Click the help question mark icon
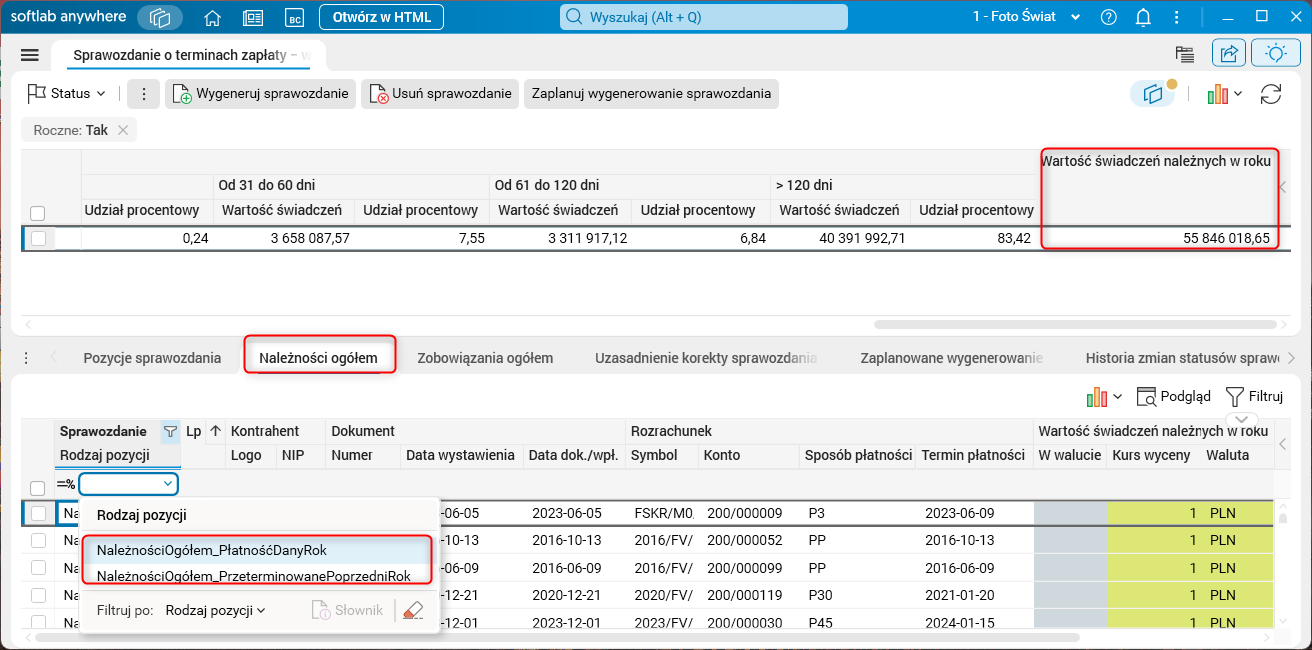This screenshot has height=650, width=1312. (1108, 17)
